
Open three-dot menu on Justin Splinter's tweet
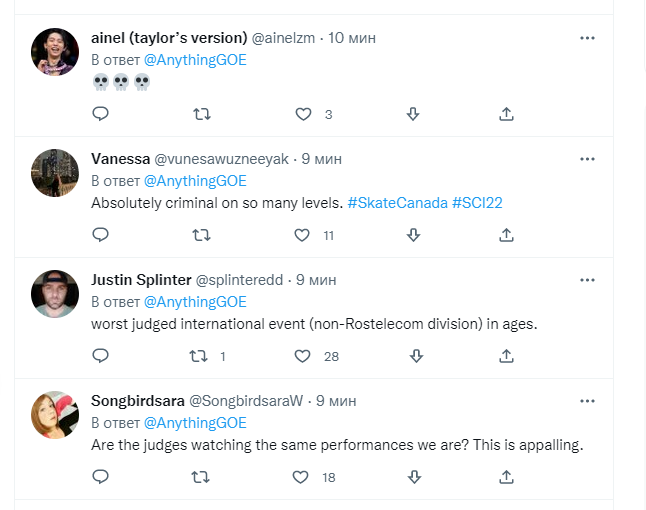(588, 280)
